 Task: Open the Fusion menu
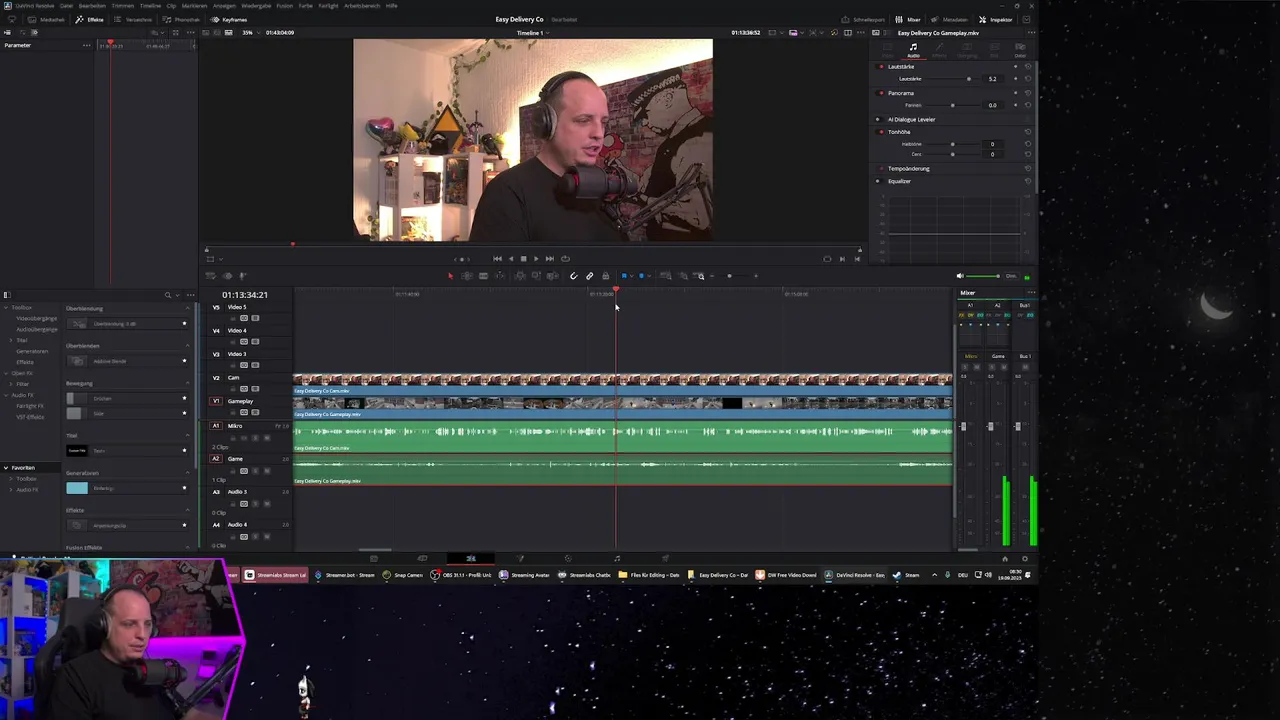[285, 5]
